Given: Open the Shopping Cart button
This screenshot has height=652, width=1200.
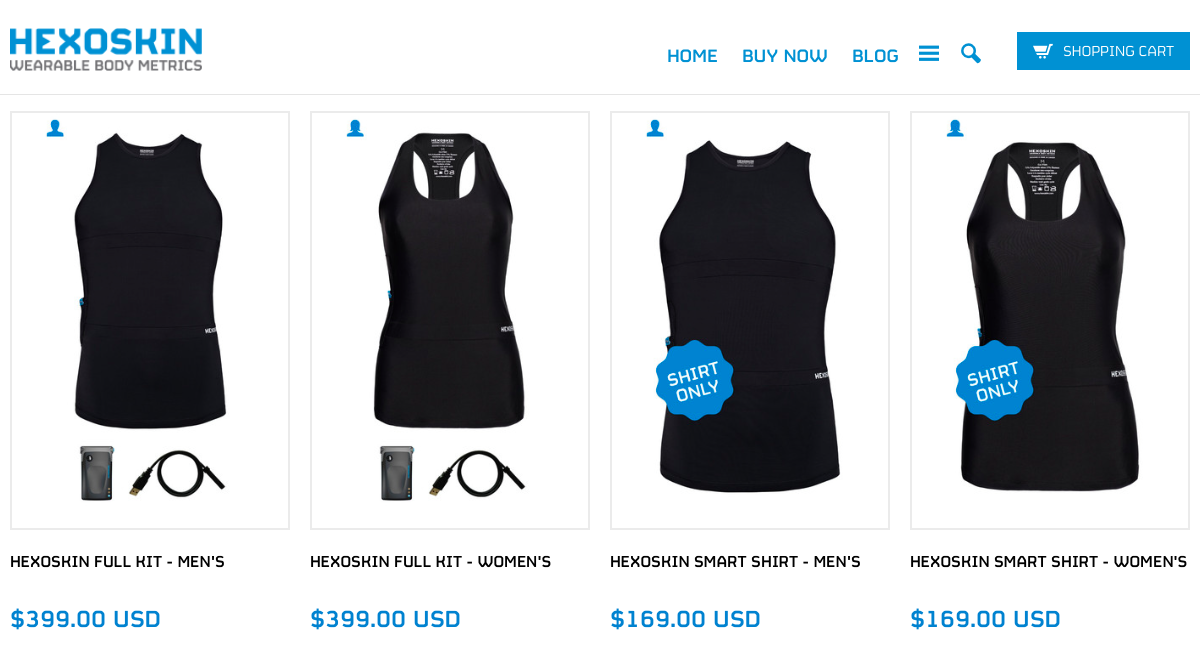Looking at the screenshot, I should point(1103,51).
